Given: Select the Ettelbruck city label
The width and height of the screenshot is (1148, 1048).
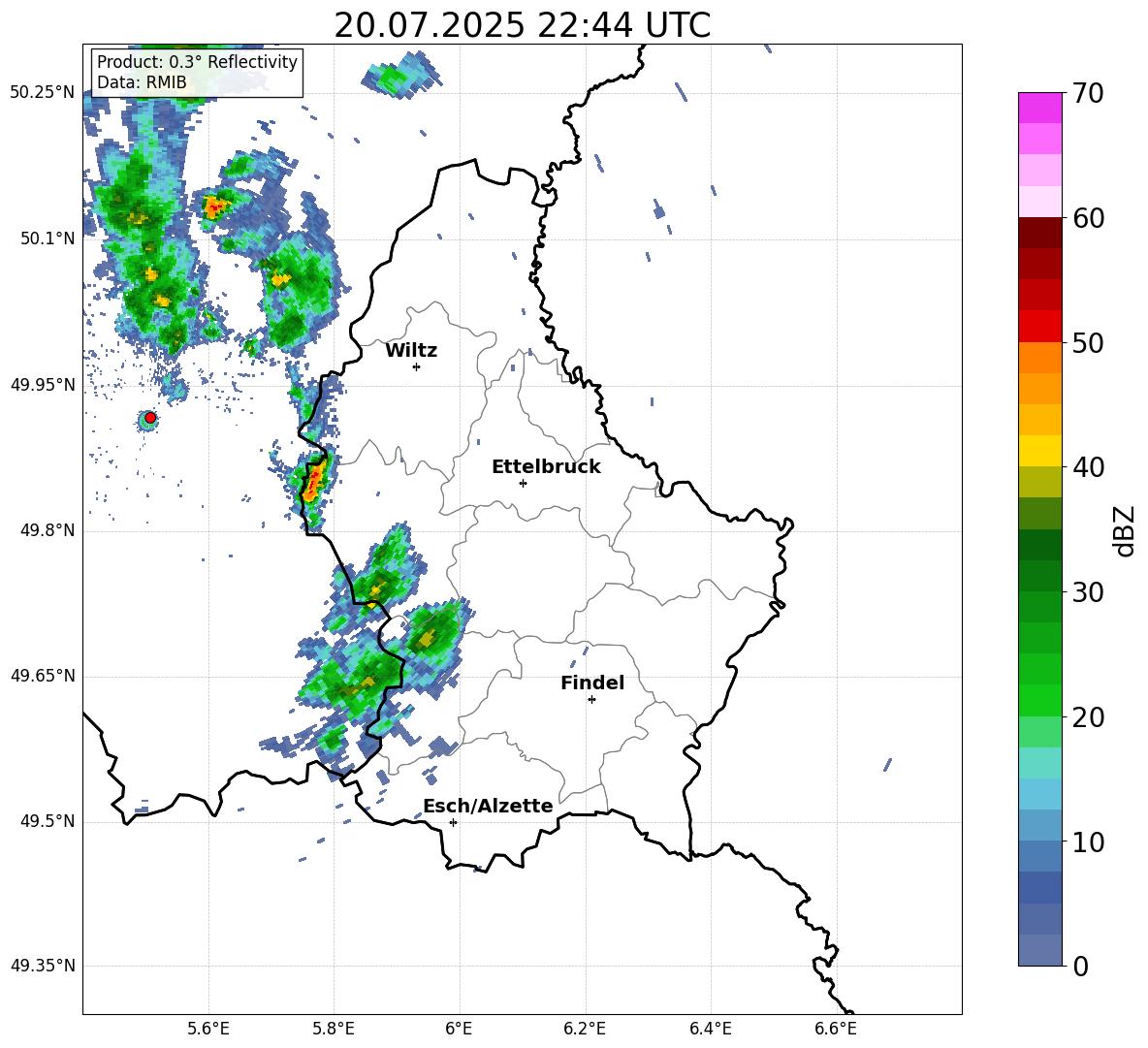Looking at the screenshot, I should (x=546, y=467).
